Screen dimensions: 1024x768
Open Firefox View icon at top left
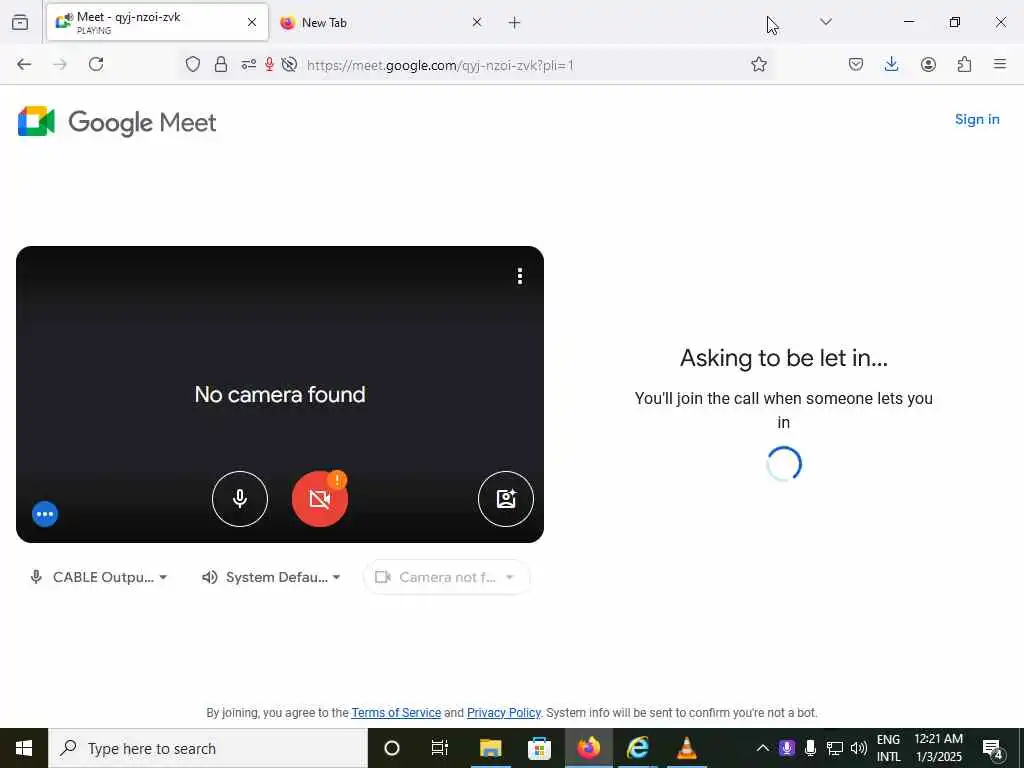(20, 23)
